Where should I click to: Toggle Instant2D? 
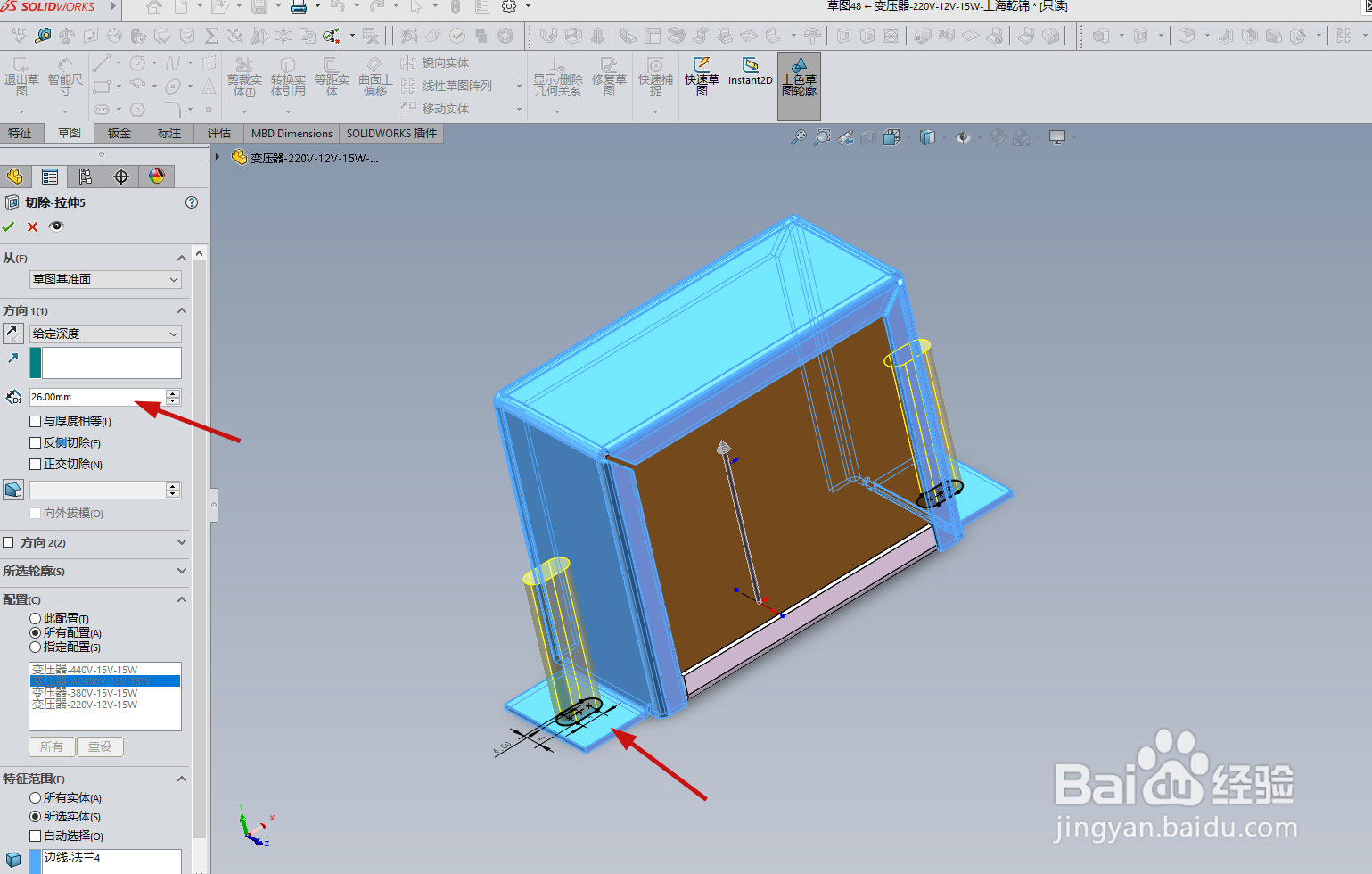(x=751, y=72)
